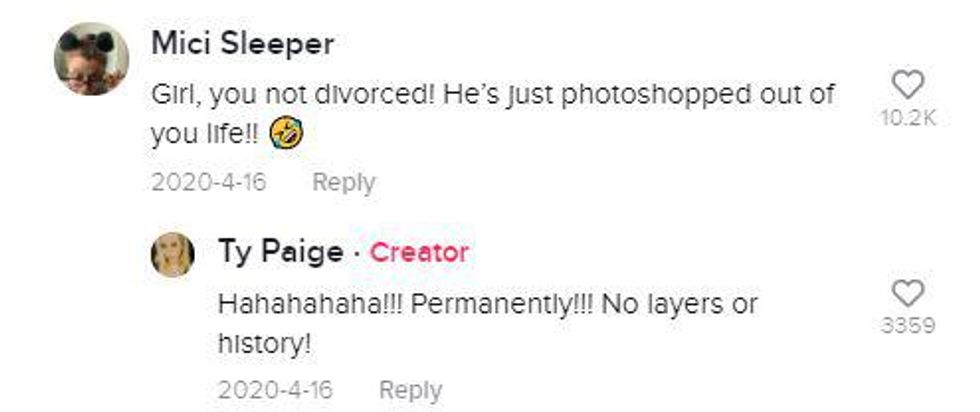Click the 3359 like count
The height and width of the screenshot is (412, 980).
[908, 326]
